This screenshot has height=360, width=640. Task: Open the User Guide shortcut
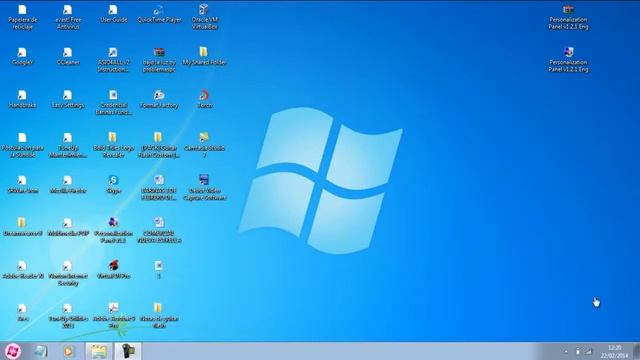113,14
